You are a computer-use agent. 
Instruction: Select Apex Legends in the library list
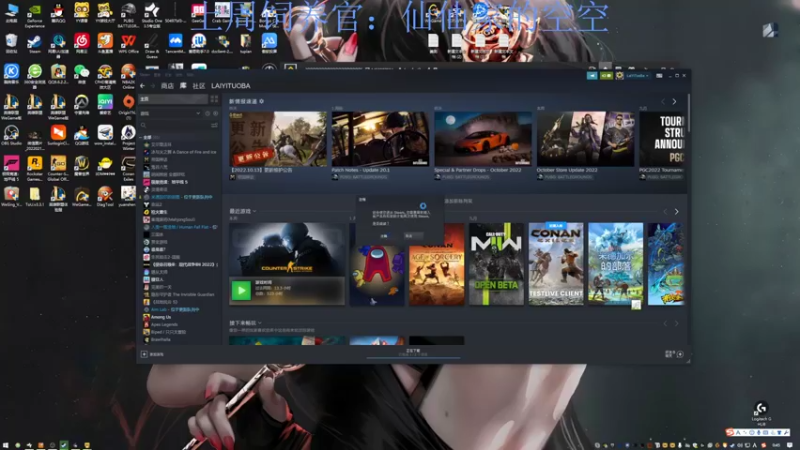tap(161, 324)
